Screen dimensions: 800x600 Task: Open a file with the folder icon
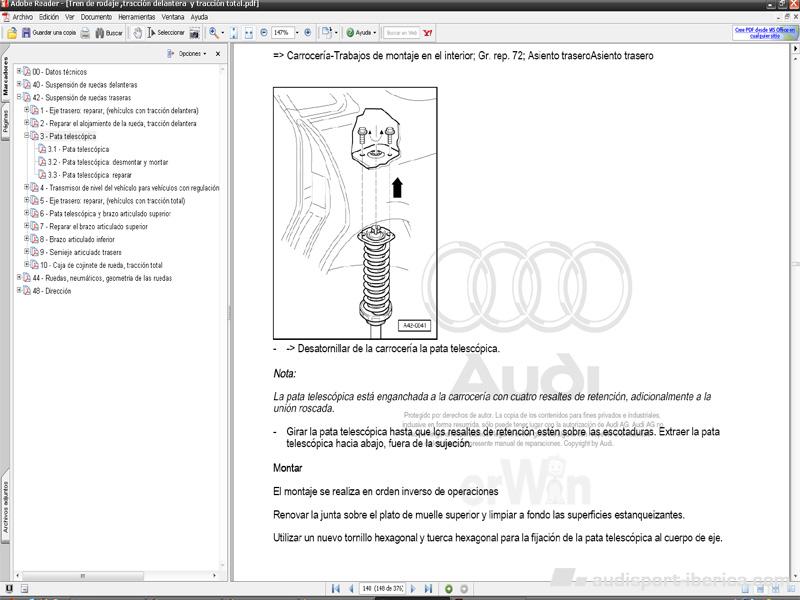click(x=12, y=33)
